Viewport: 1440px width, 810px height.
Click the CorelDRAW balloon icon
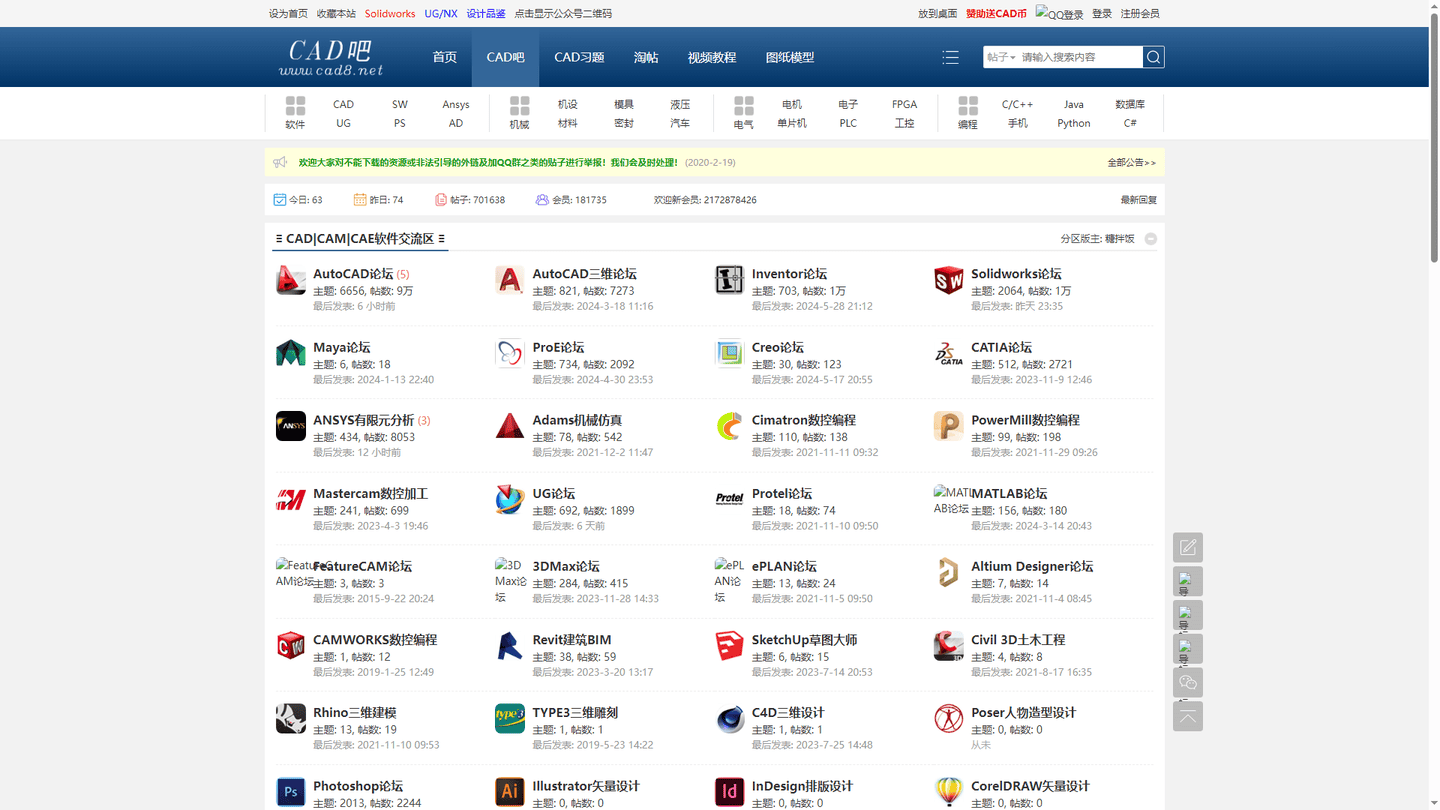click(x=948, y=792)
